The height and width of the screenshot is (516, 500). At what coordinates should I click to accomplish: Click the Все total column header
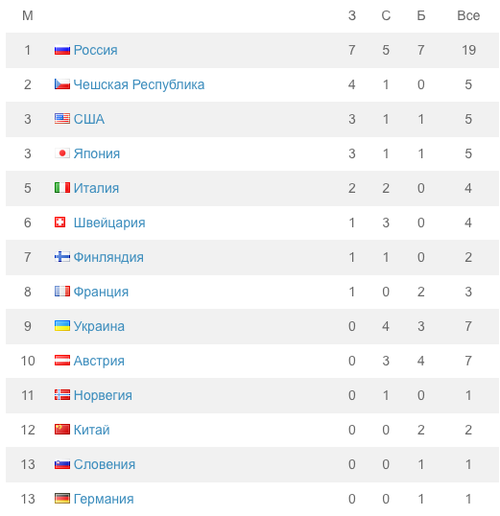(468, 16)
